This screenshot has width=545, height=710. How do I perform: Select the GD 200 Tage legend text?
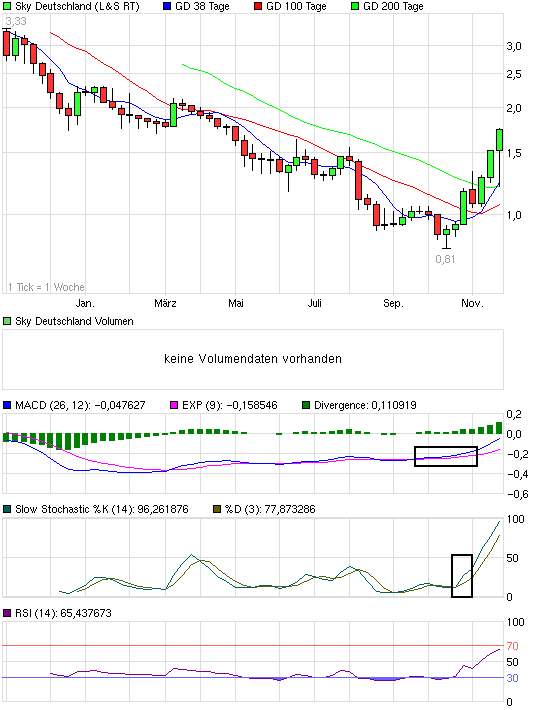coord(393,6)
